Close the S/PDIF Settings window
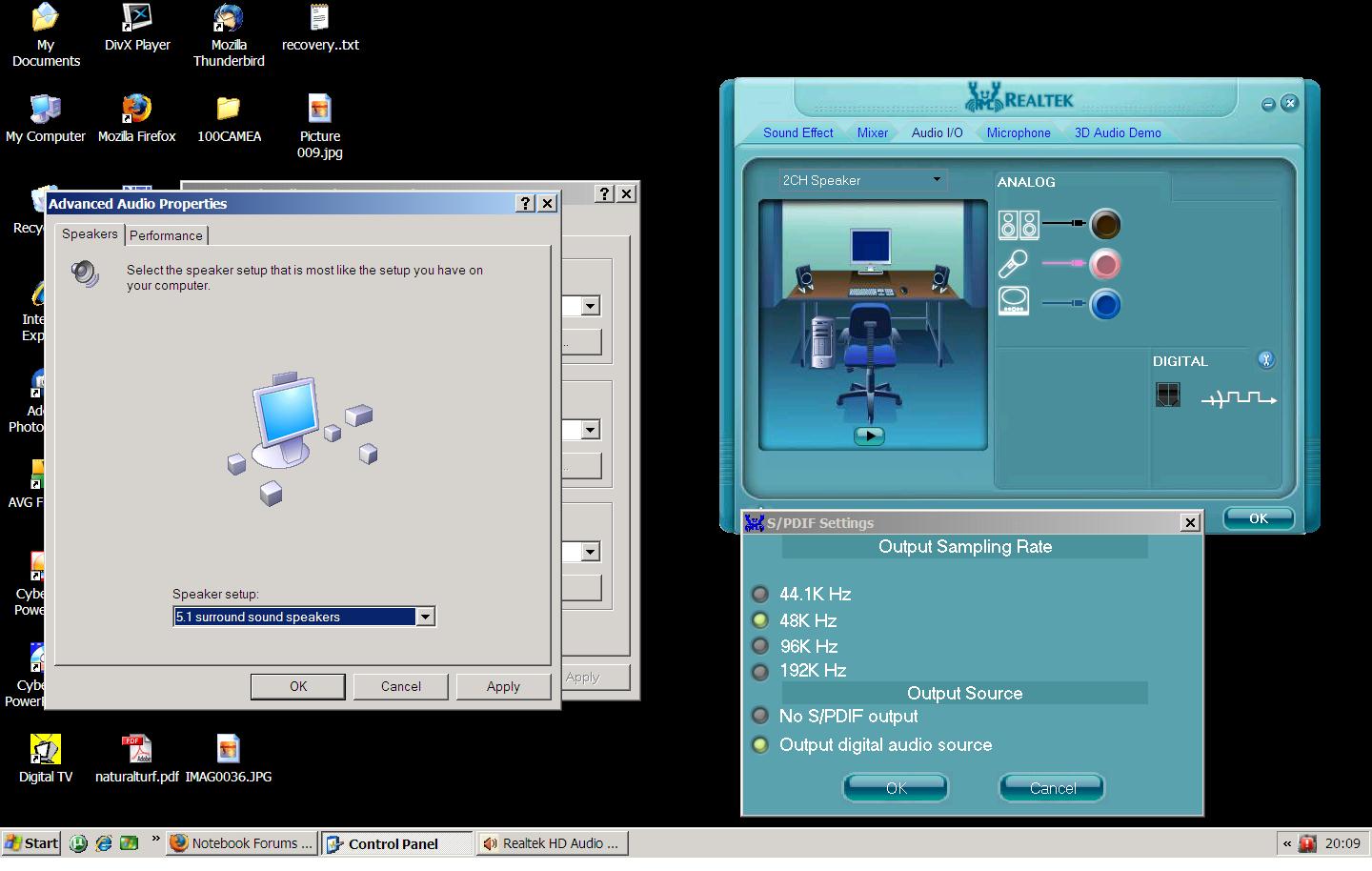1372x871 pixels. point(1189,522)
